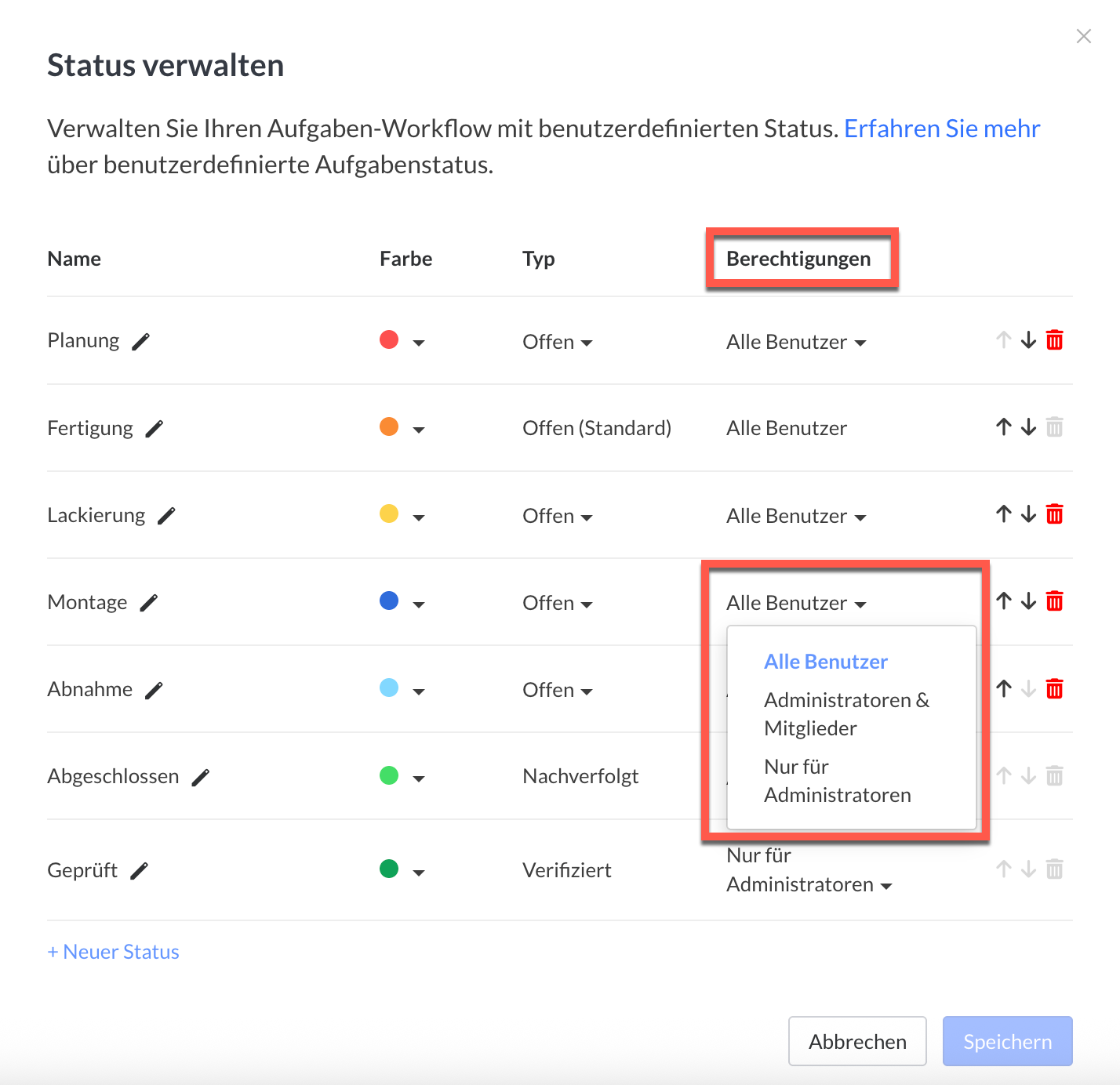This screenshot has height=1085, width=1120.
Task: Add a new status via '+ Neuer Status'
Action: (x=114, y=952)
